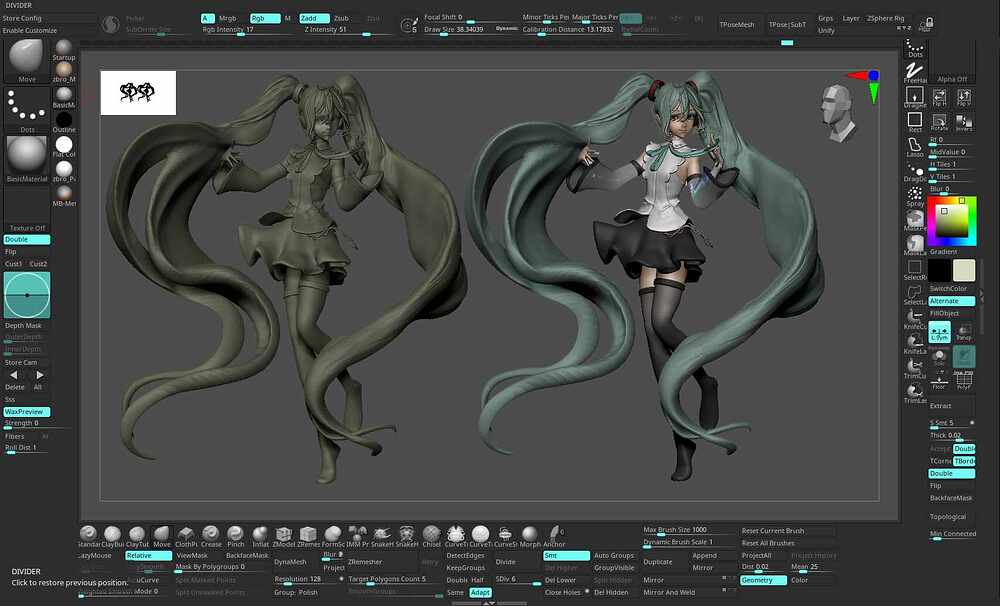Activate the ZModeler brush
Screen dimensions: 1000x606
pyautogui.click(x=284, y=536)
